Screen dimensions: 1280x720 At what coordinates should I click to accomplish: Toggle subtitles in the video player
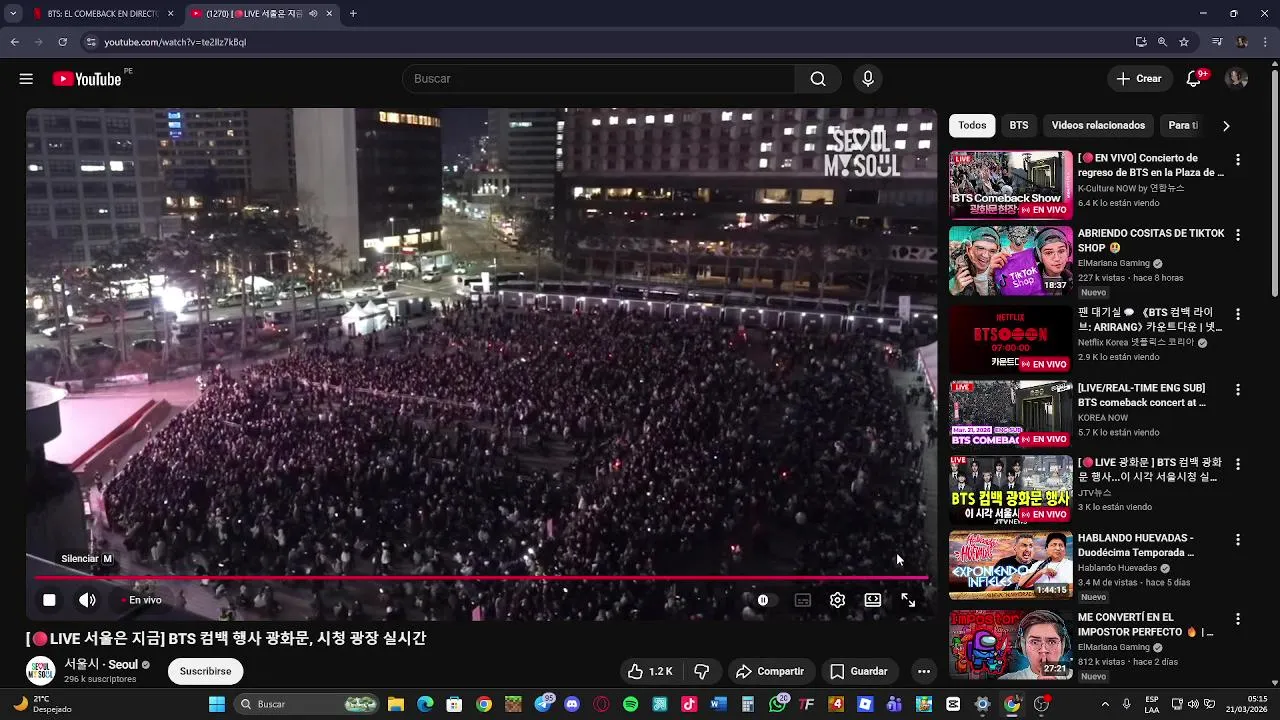pos(803,600)
